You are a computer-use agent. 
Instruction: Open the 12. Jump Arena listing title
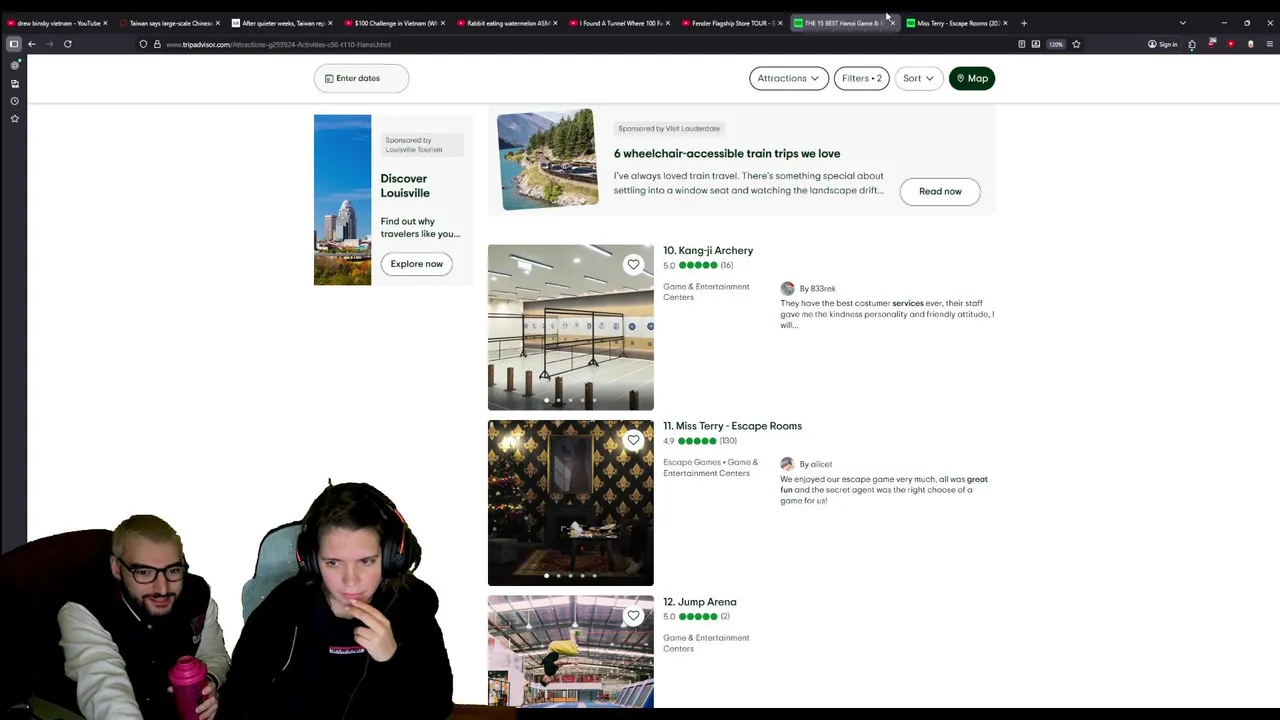(x=700, y=602)
